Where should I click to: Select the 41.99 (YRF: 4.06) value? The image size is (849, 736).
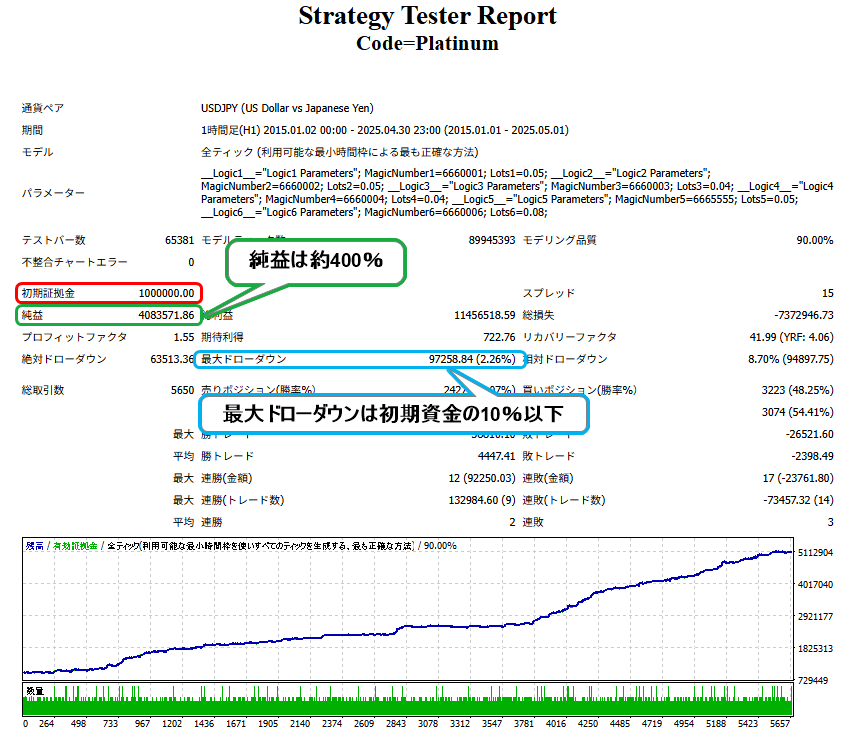pos(792,337)
